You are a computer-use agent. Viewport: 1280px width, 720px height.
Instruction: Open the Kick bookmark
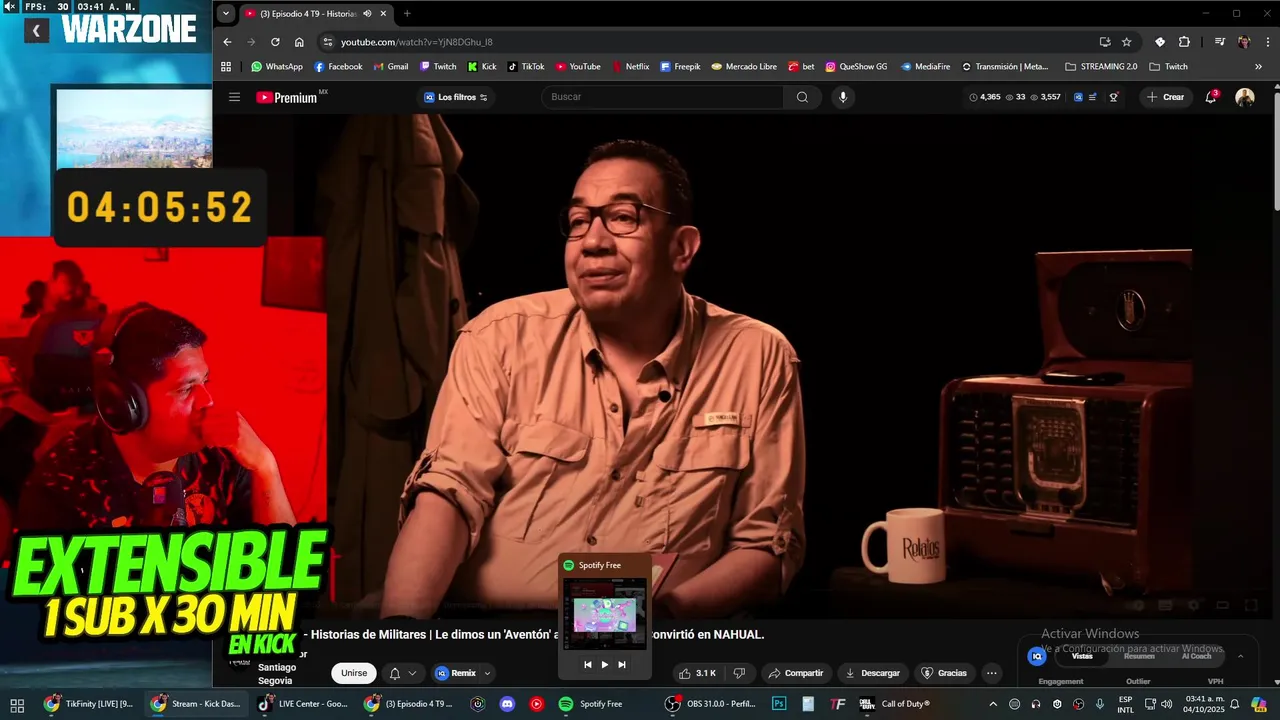482,67
